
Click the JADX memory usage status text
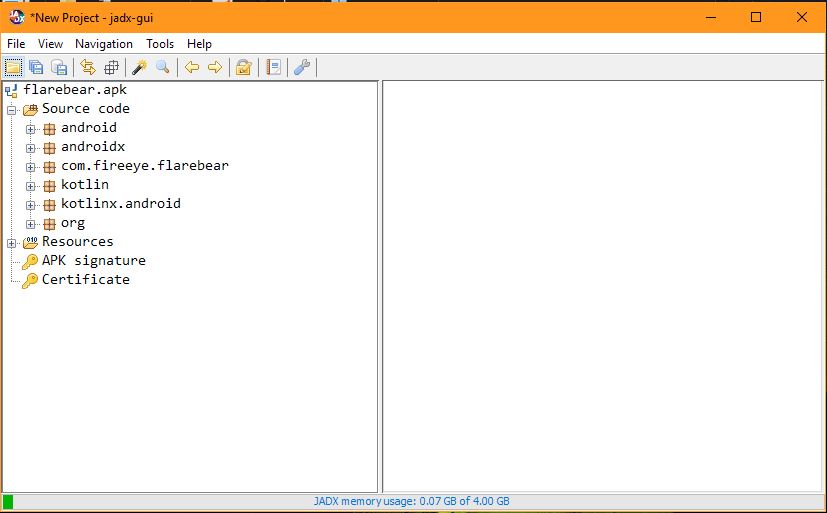412,501
